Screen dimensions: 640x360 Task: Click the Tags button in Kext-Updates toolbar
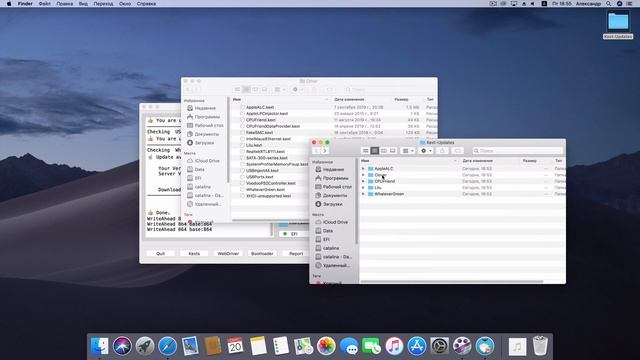(x=458, y=151)
